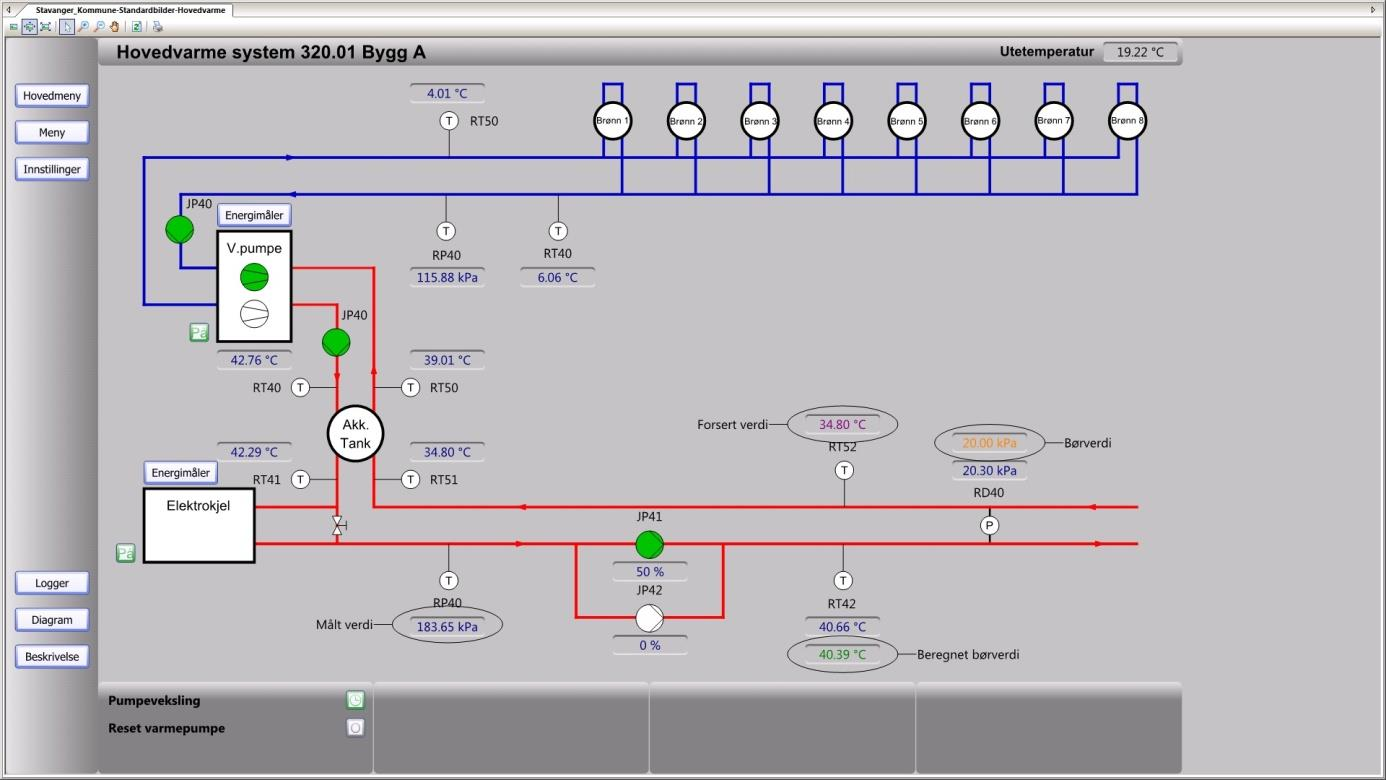Open the Energimåler above Elektrokjel
Image resolution: width=1386 pixels, height=780 pixels.
[x=181, y=473]
